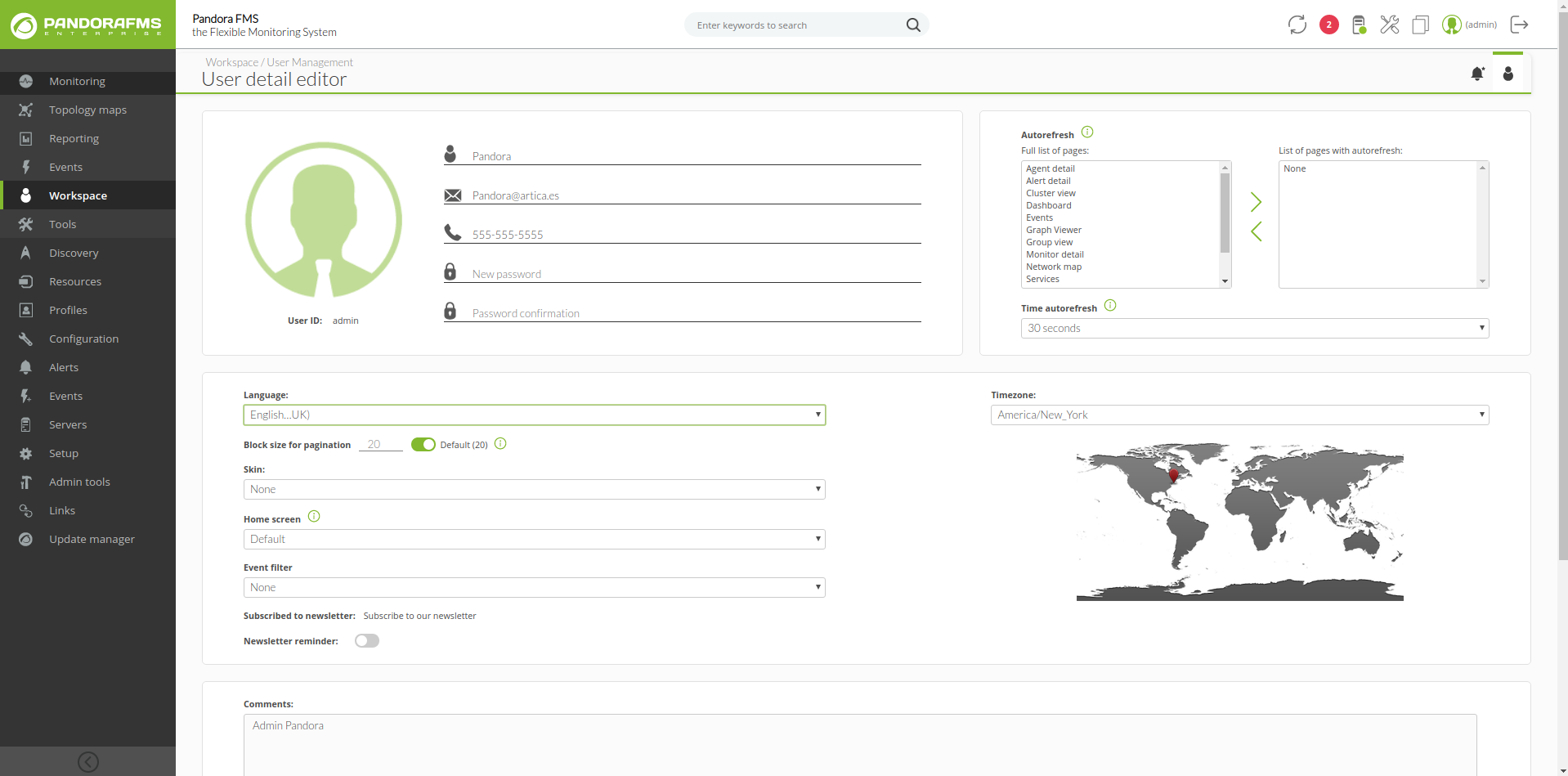Click the Comments text area

(x=860, y=745)
